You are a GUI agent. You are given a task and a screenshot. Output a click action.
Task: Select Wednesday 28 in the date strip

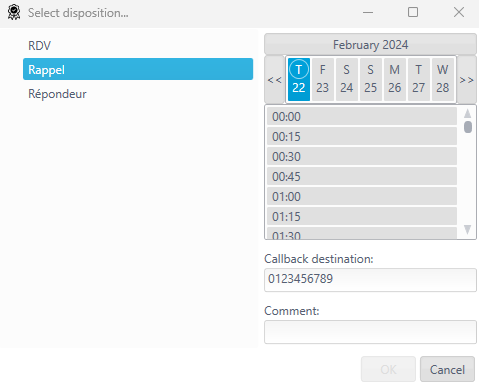[x=443, y=79]
